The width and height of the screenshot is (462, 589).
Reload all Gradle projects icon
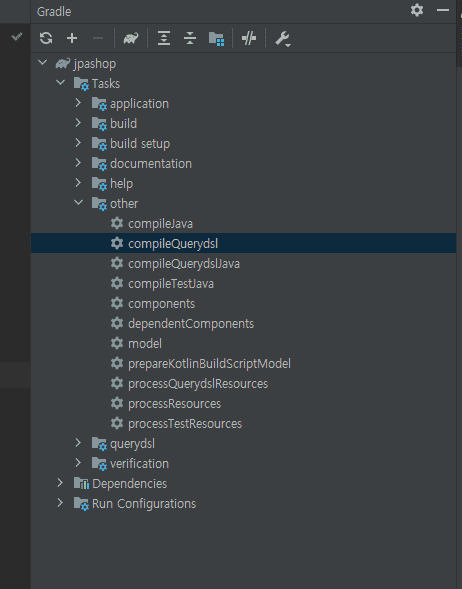pyautogui.click(x=46, y=38)
